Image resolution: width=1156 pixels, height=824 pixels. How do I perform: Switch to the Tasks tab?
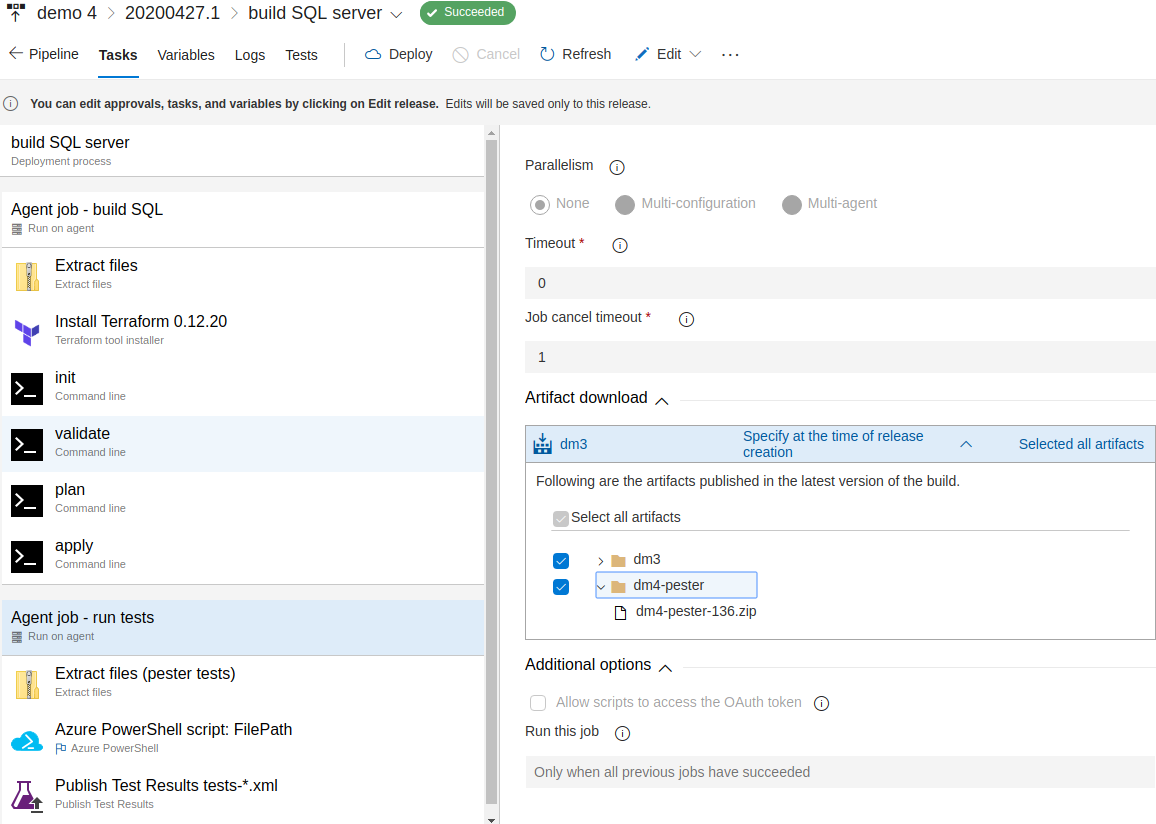pos(118,55)
